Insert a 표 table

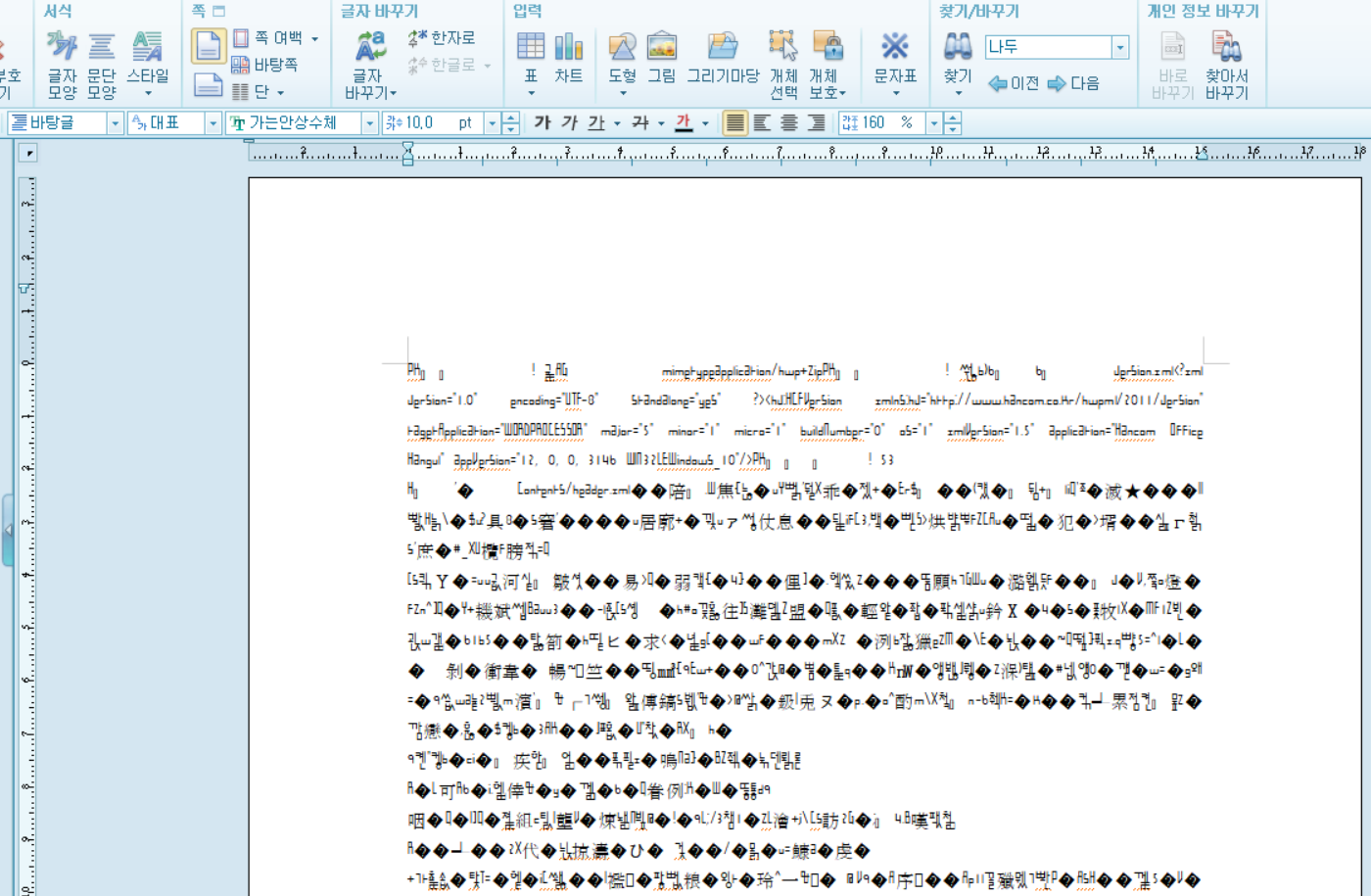pyautogui.click(x=531, y=65)
